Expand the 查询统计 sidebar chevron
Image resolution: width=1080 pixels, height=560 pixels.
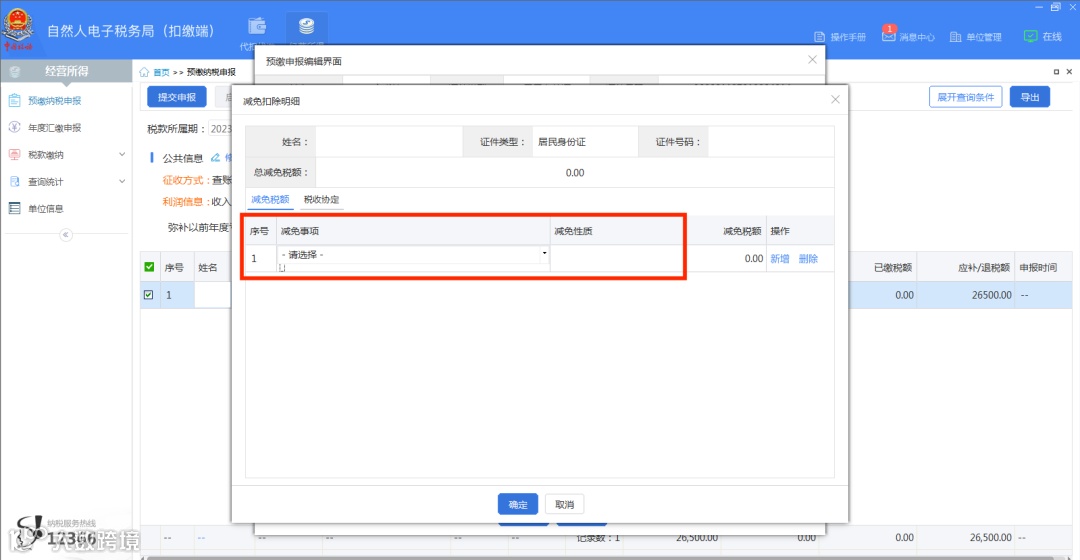click(x=122, y=181)
